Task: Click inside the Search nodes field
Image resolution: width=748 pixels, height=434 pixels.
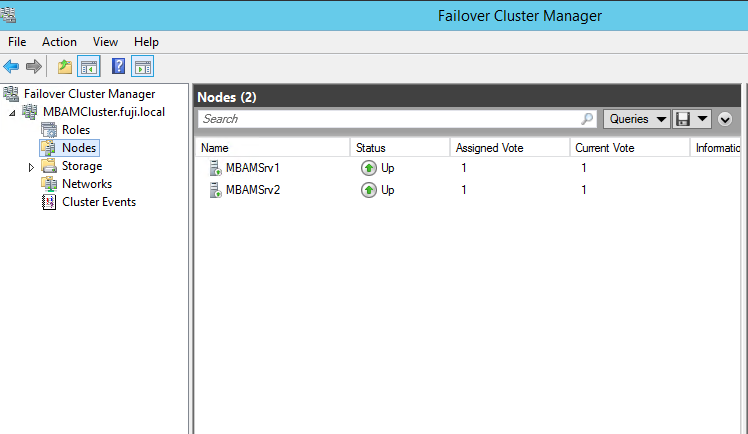Action: tap(390, 119)
